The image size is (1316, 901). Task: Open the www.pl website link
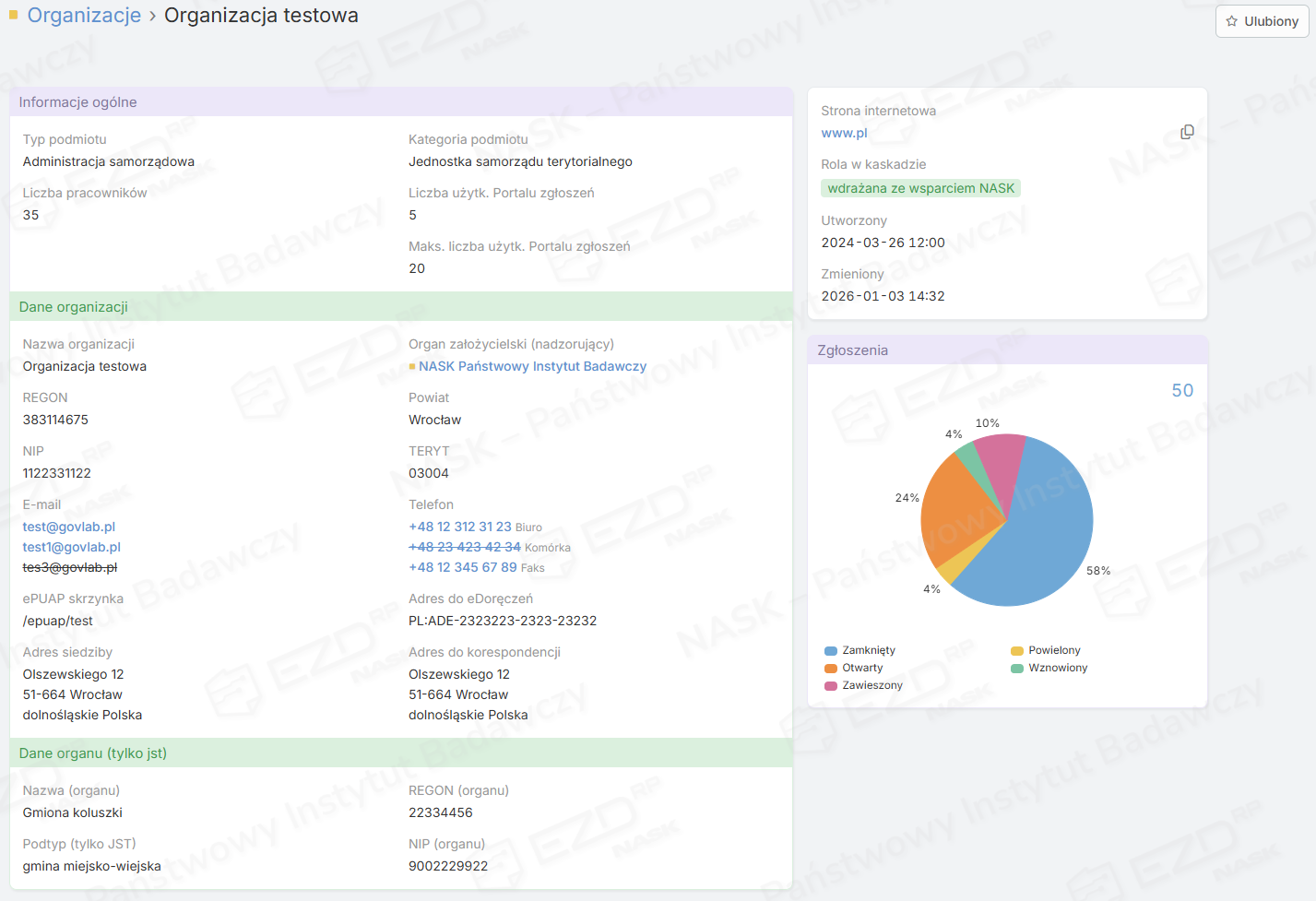click(844, 133)
